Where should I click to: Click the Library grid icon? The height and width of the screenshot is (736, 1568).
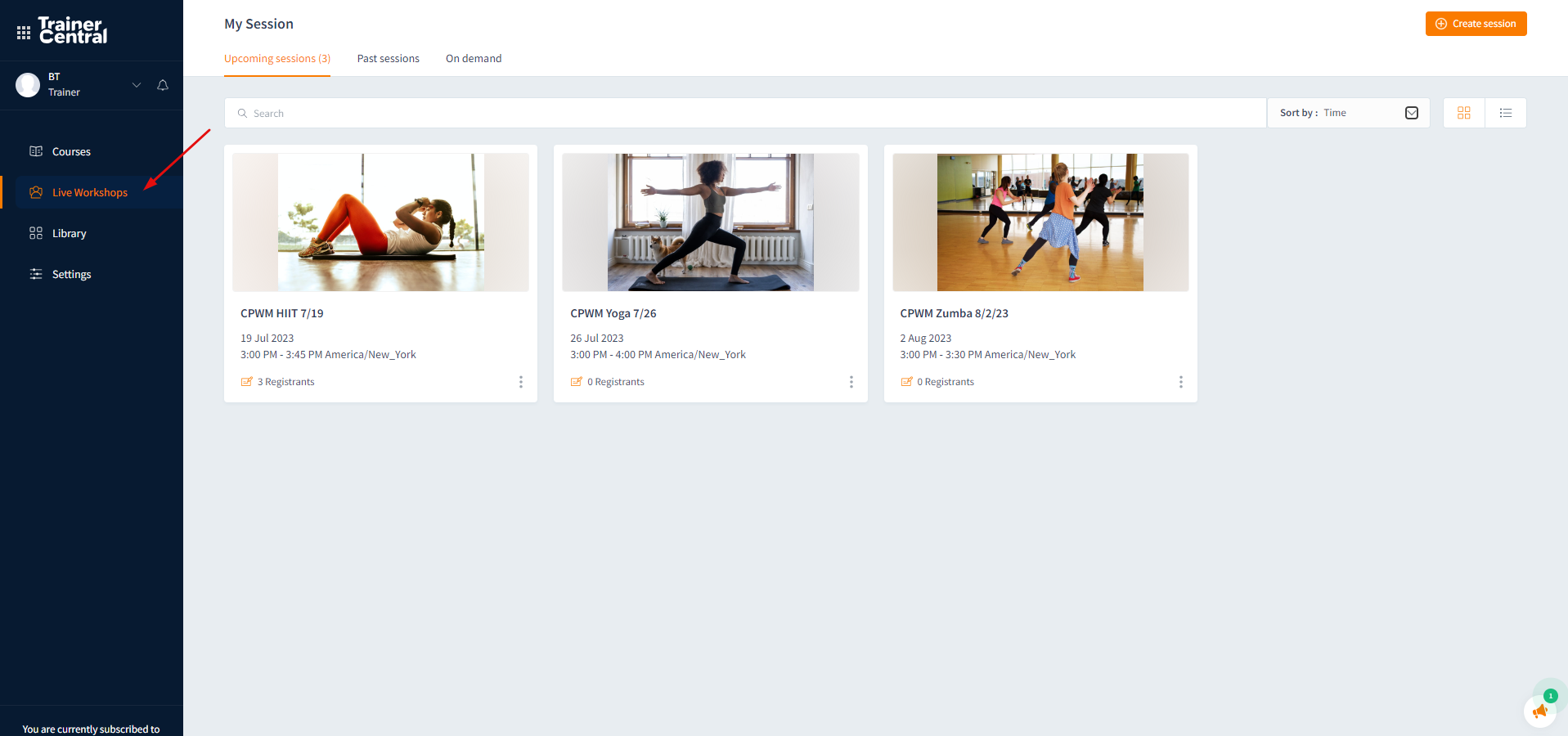click(36, 233)
